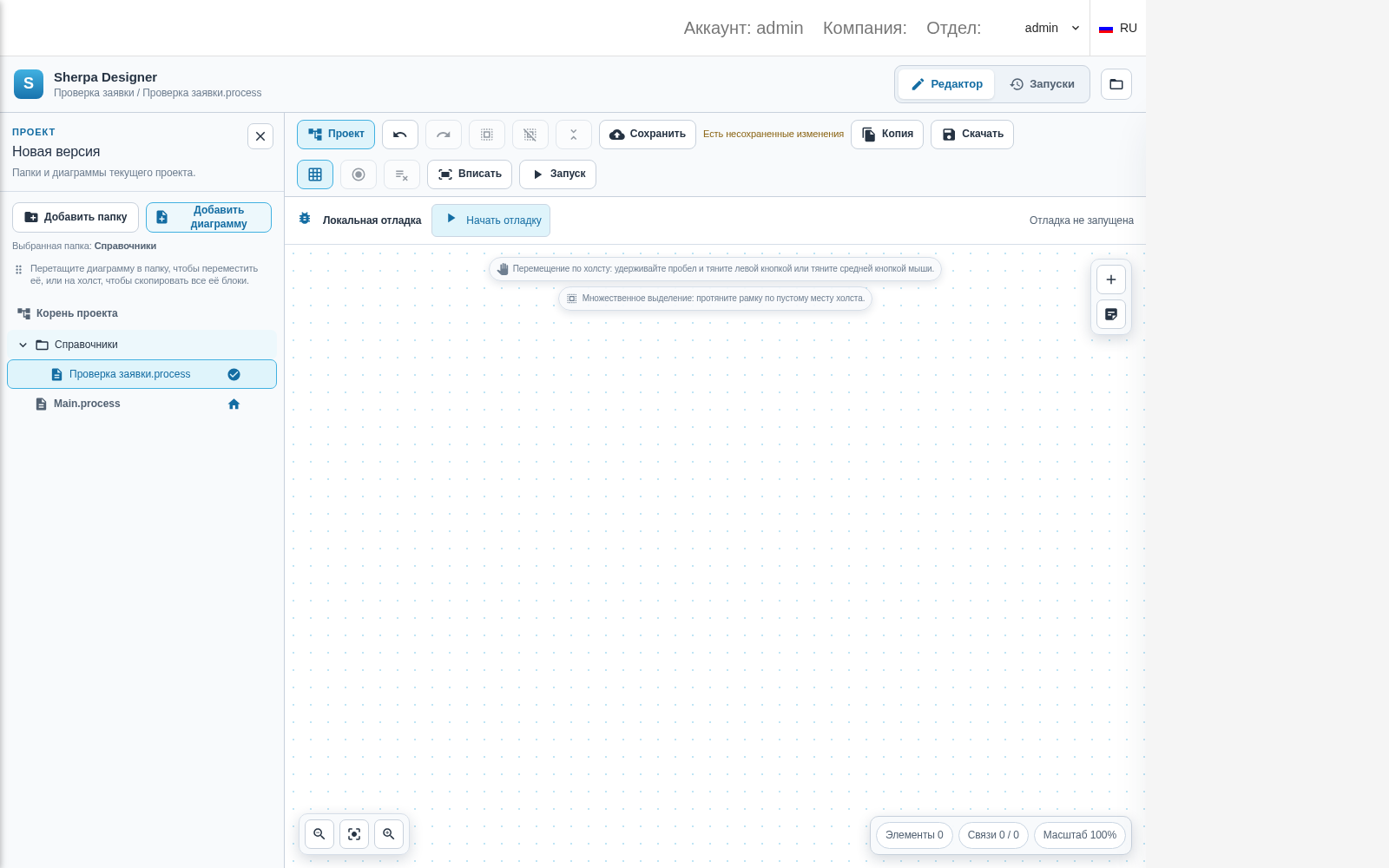Click the zoom in magnifier icon

point(389,834)
